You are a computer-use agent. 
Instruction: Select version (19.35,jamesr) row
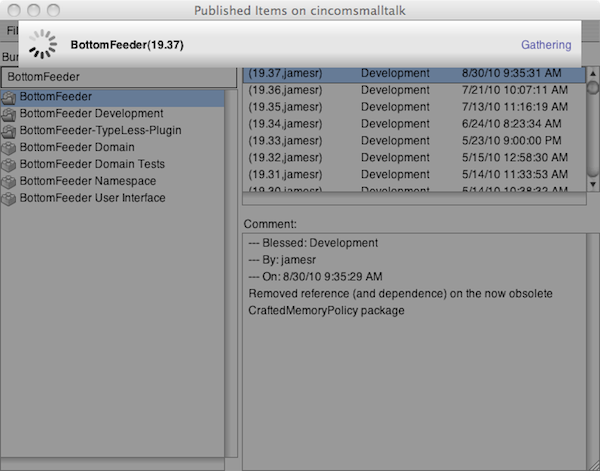(414, 107)
